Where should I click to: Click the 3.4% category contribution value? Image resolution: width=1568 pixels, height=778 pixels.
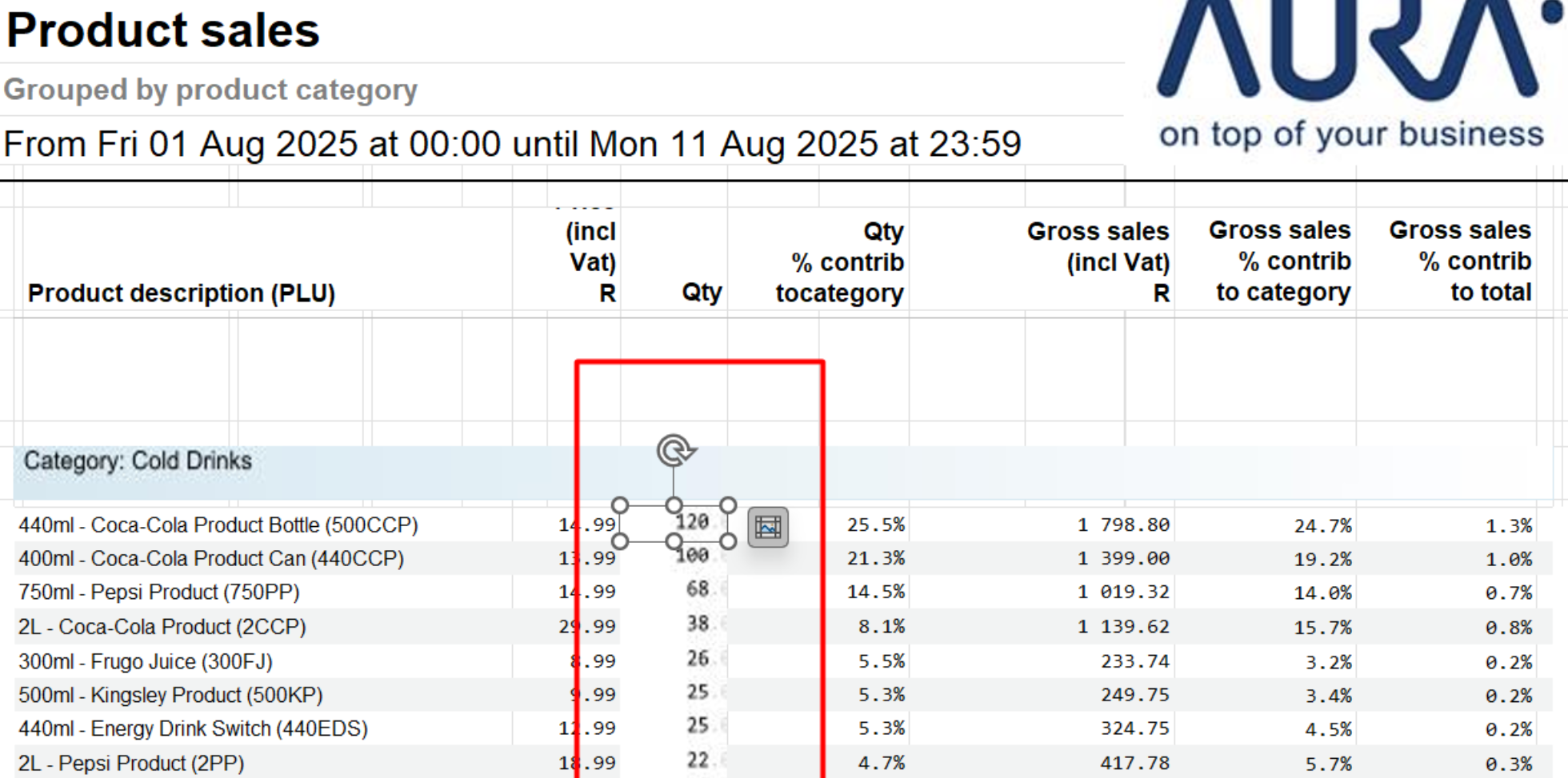[x=1329, y=696]
